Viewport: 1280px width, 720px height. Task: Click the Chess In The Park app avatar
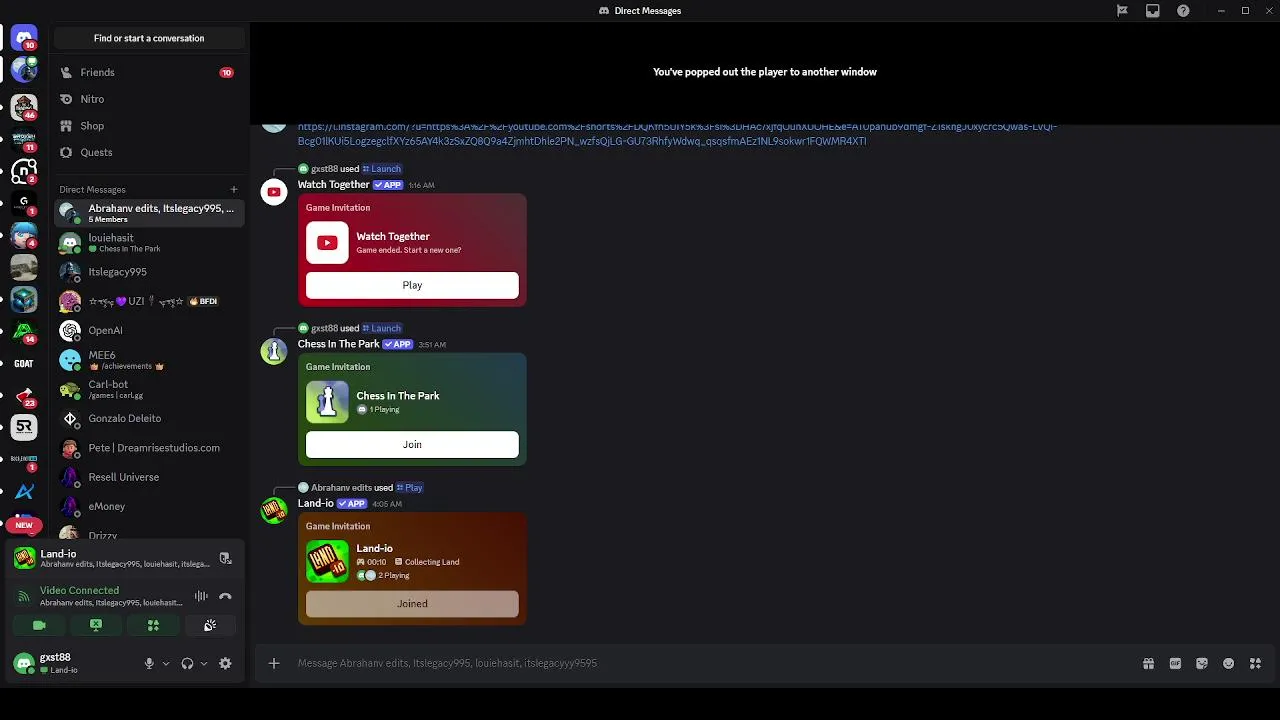tap(274, 351)
